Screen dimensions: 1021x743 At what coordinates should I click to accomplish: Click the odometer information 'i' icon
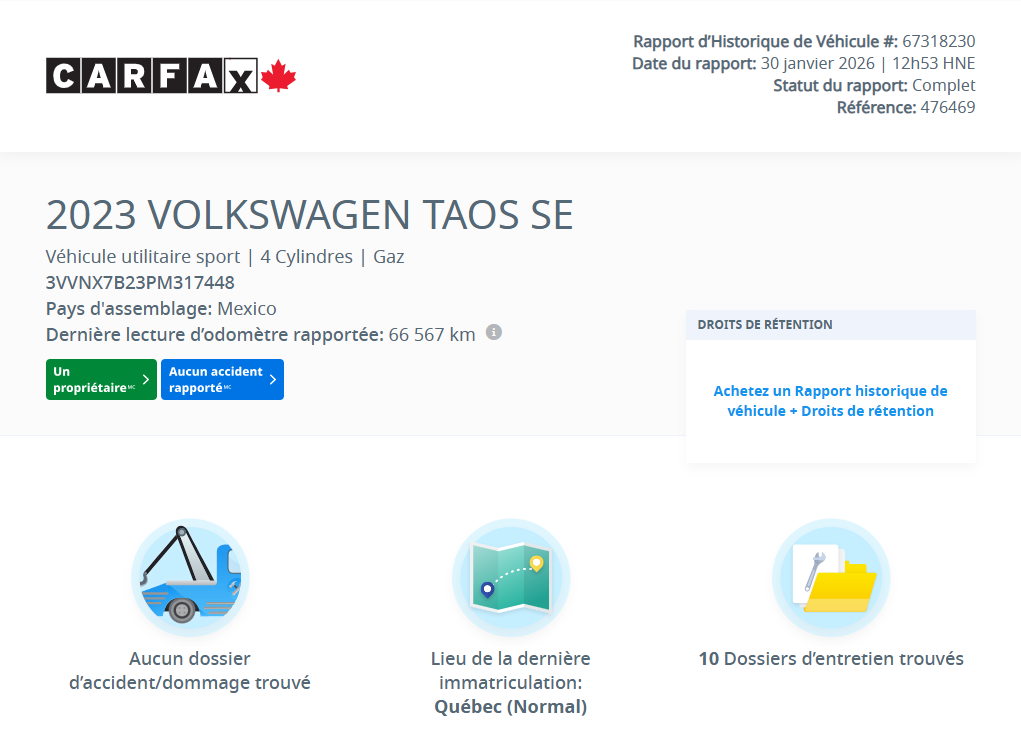tap(493, 332)
